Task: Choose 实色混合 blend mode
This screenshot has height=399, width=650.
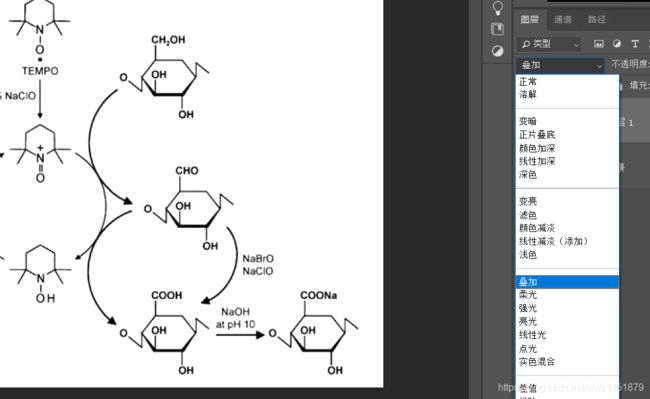Action: pos(567,361)
